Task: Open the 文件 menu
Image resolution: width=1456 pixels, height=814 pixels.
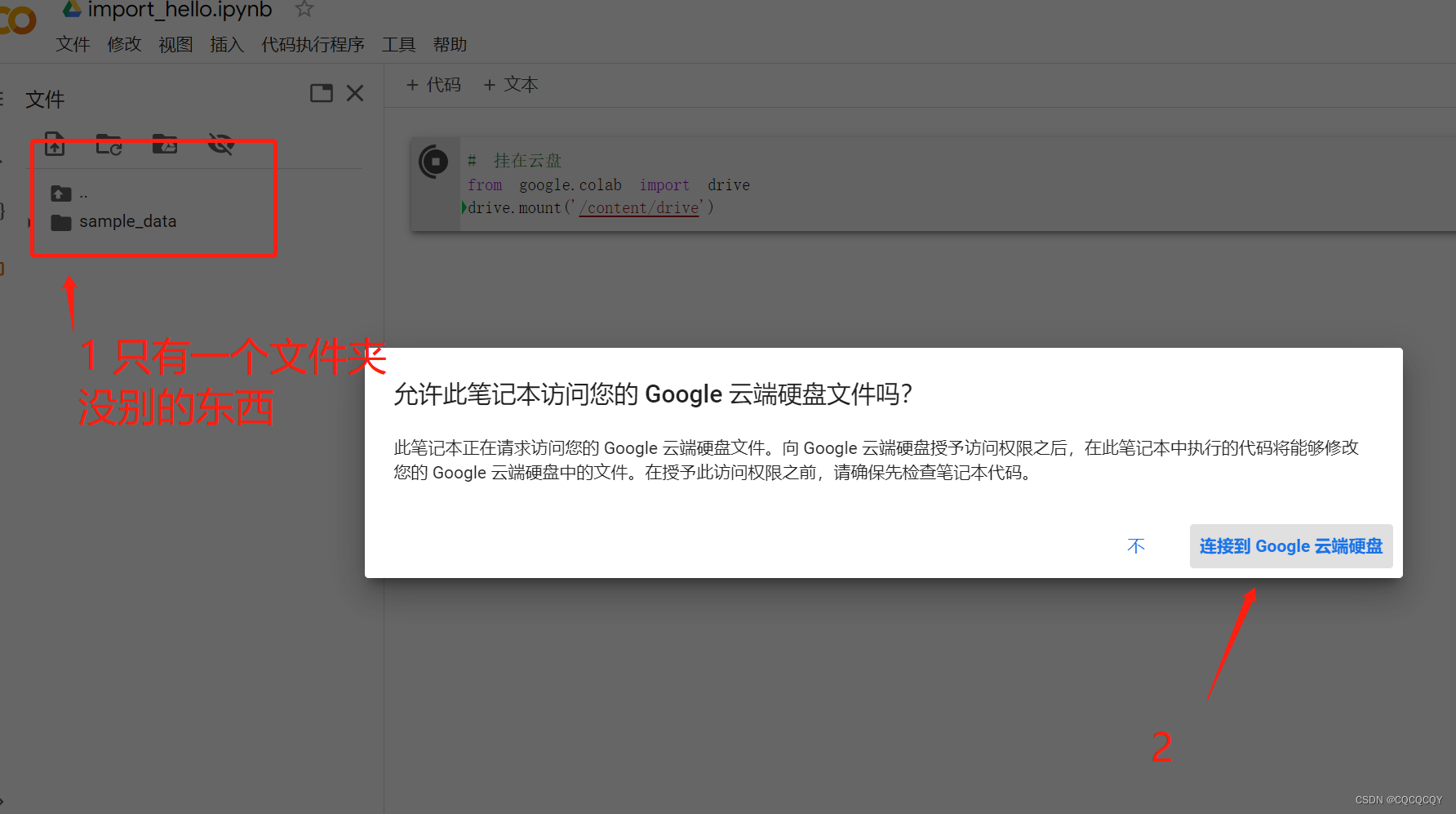Action: point(73,44)
